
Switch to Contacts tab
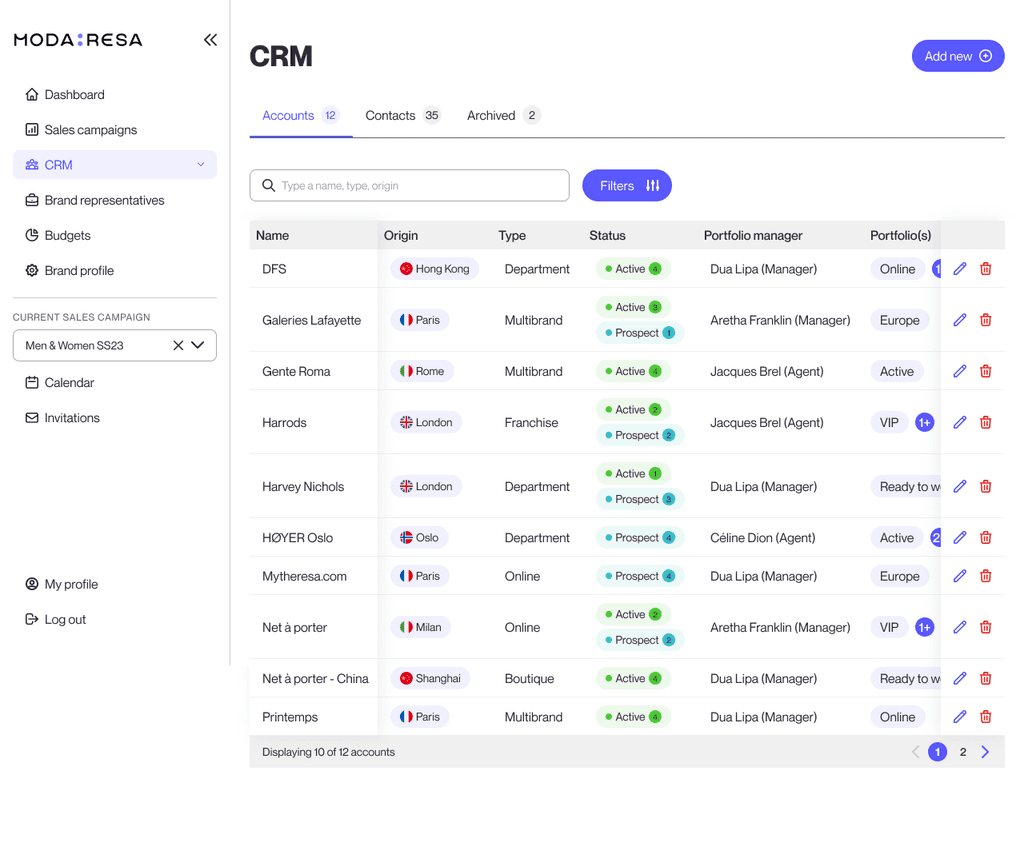point(402,116)
